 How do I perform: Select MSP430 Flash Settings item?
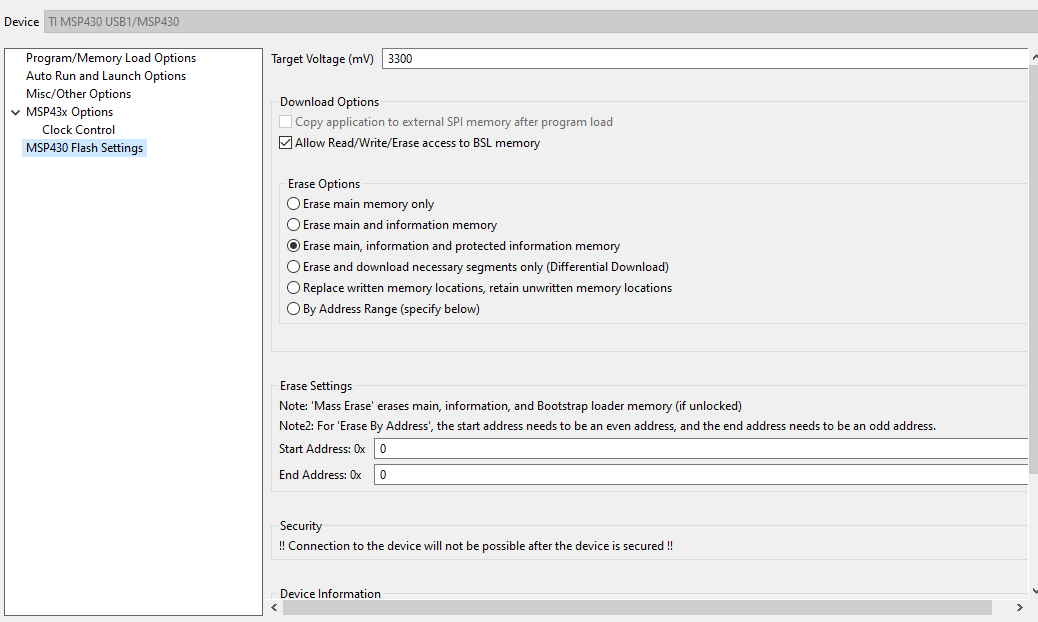click(84, 148)
